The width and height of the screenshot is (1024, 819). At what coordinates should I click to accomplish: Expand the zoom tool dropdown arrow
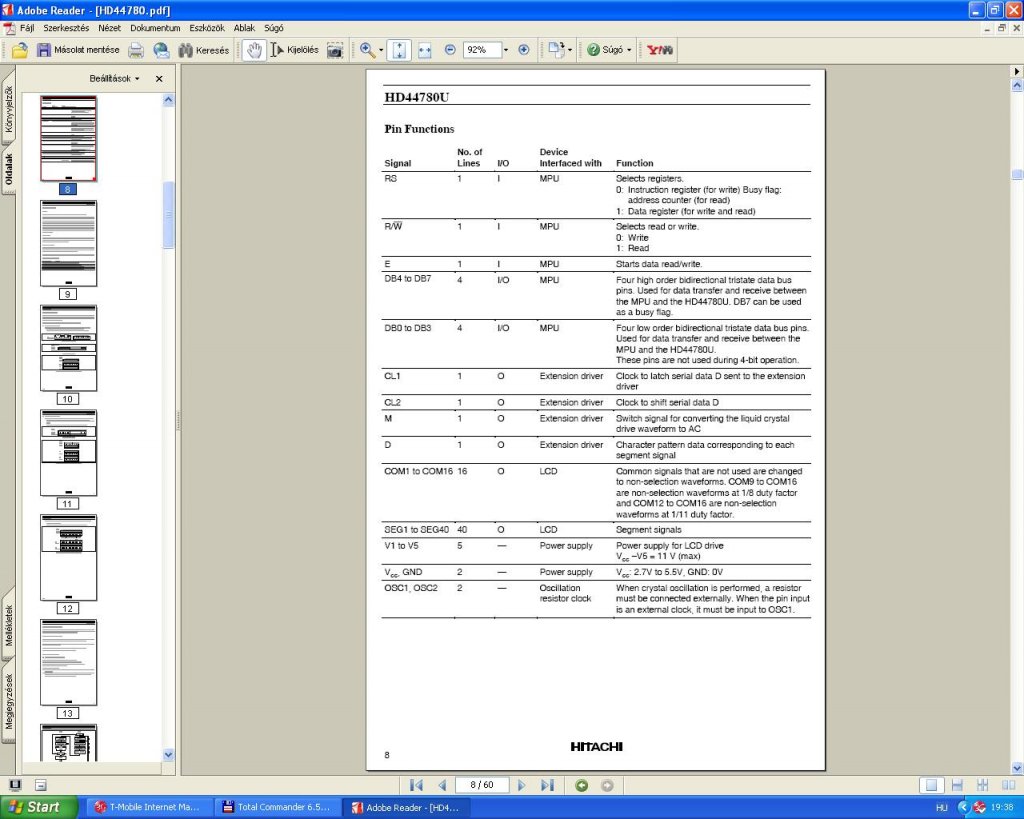click(381, 50)
